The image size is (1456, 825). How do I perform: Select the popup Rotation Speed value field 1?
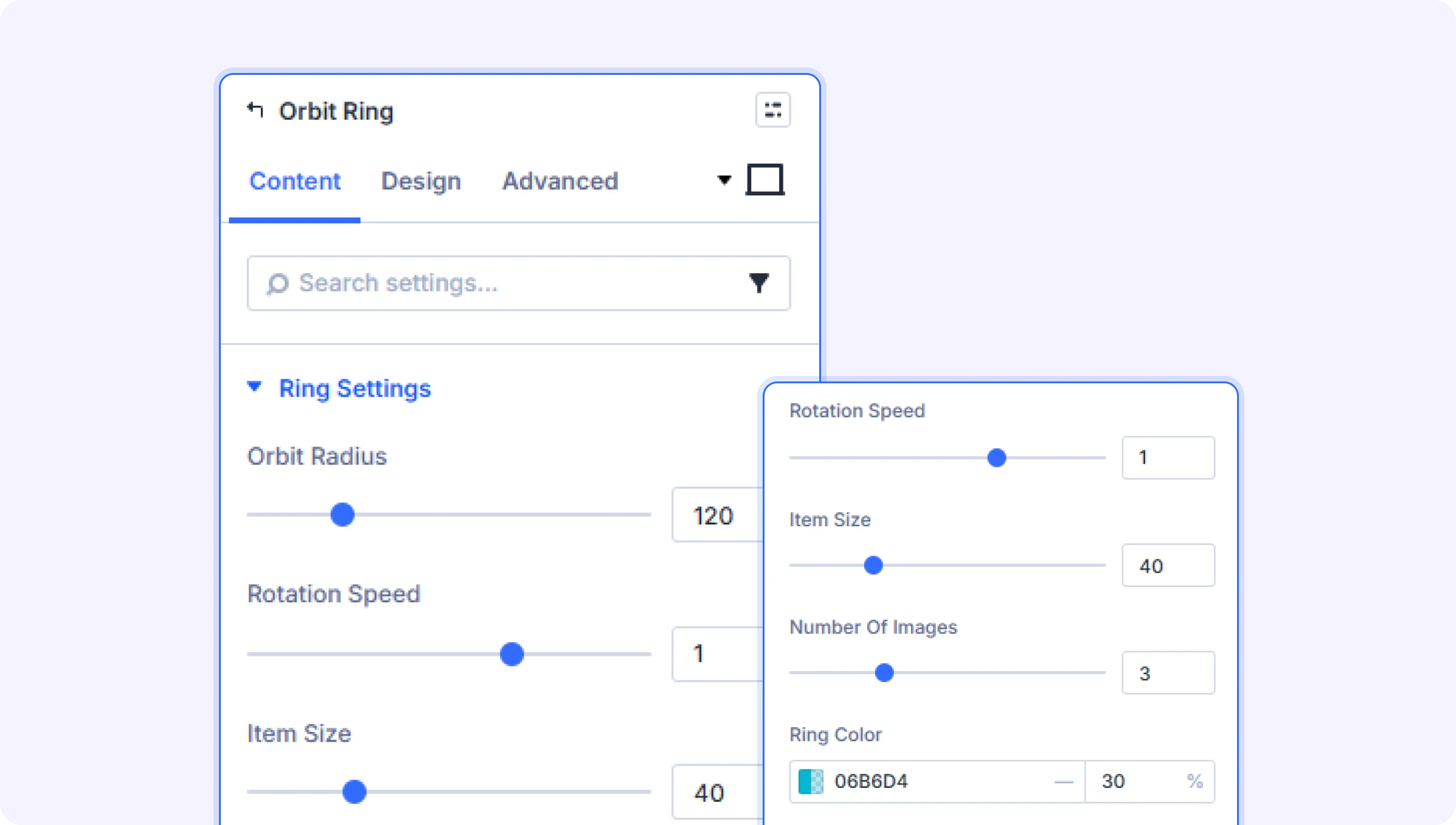(1168, 458)
